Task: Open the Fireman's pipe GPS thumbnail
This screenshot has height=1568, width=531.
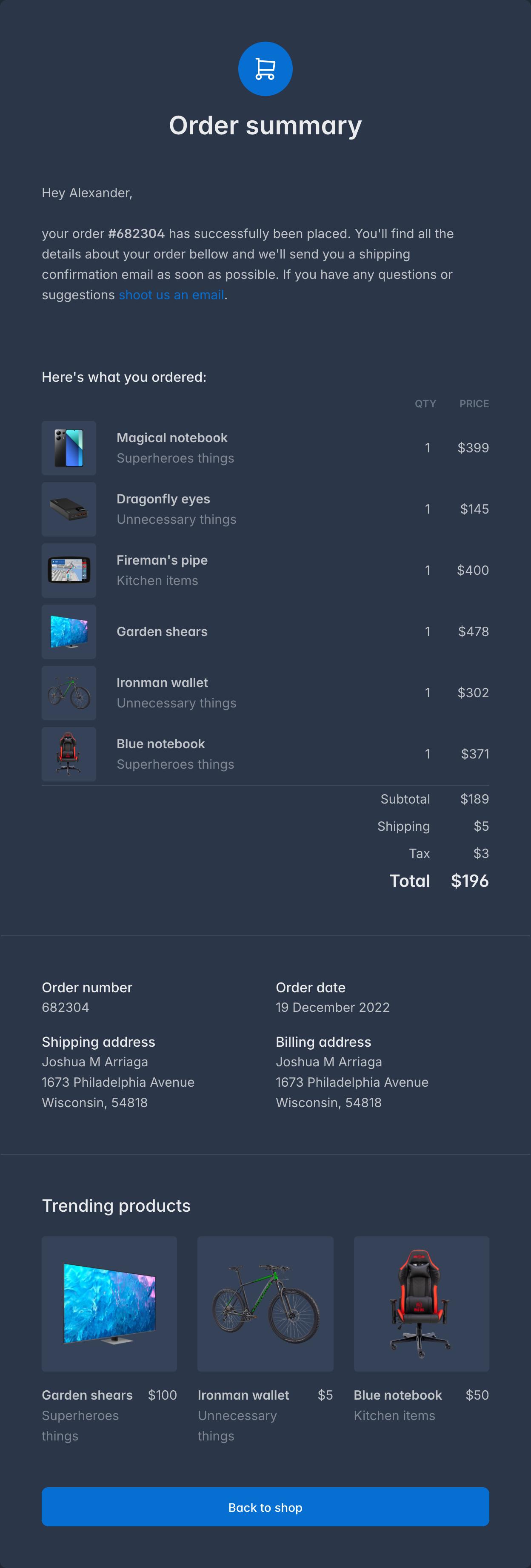Action: click(69, 570)
